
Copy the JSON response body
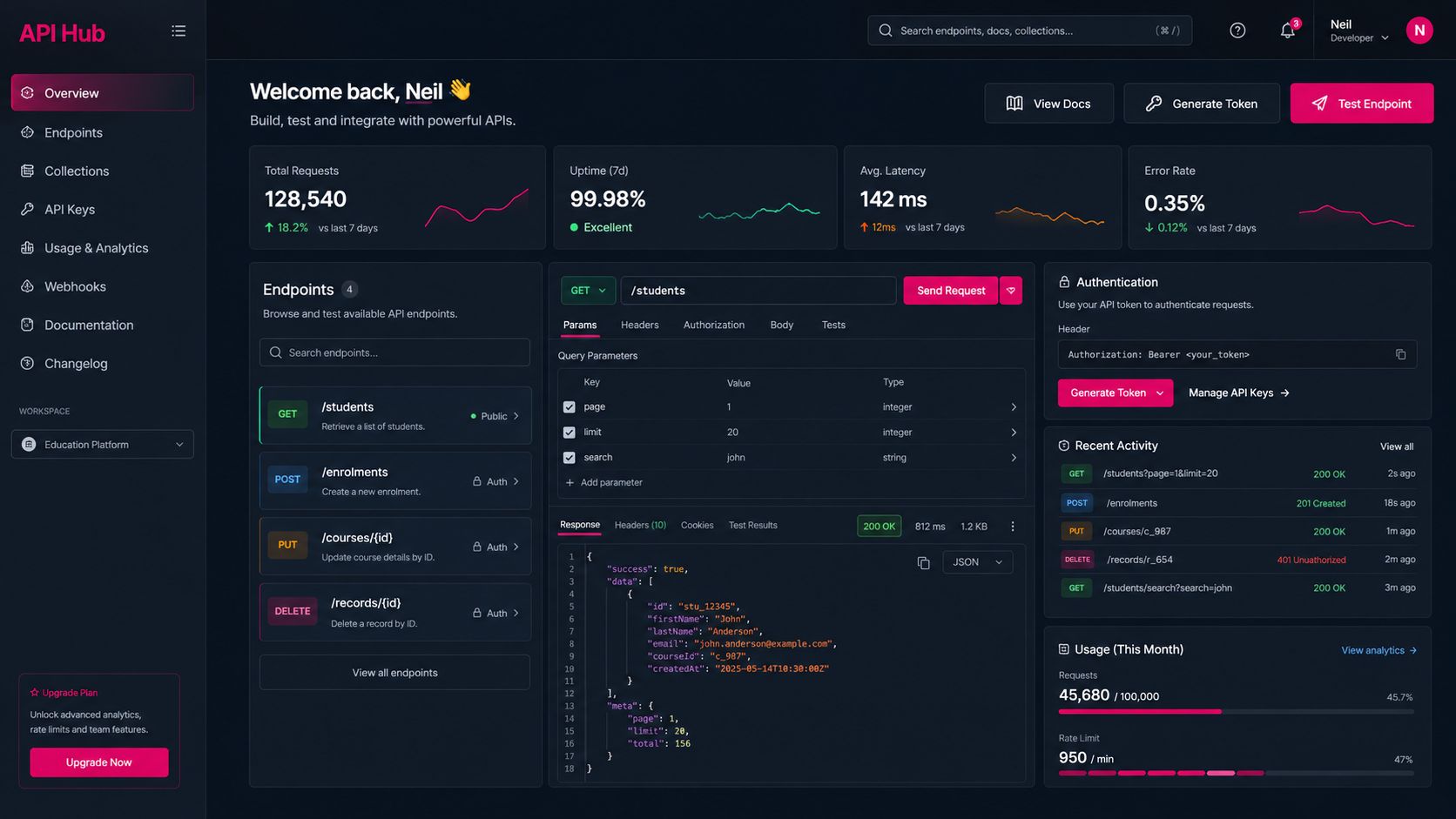tap(924, 563)
